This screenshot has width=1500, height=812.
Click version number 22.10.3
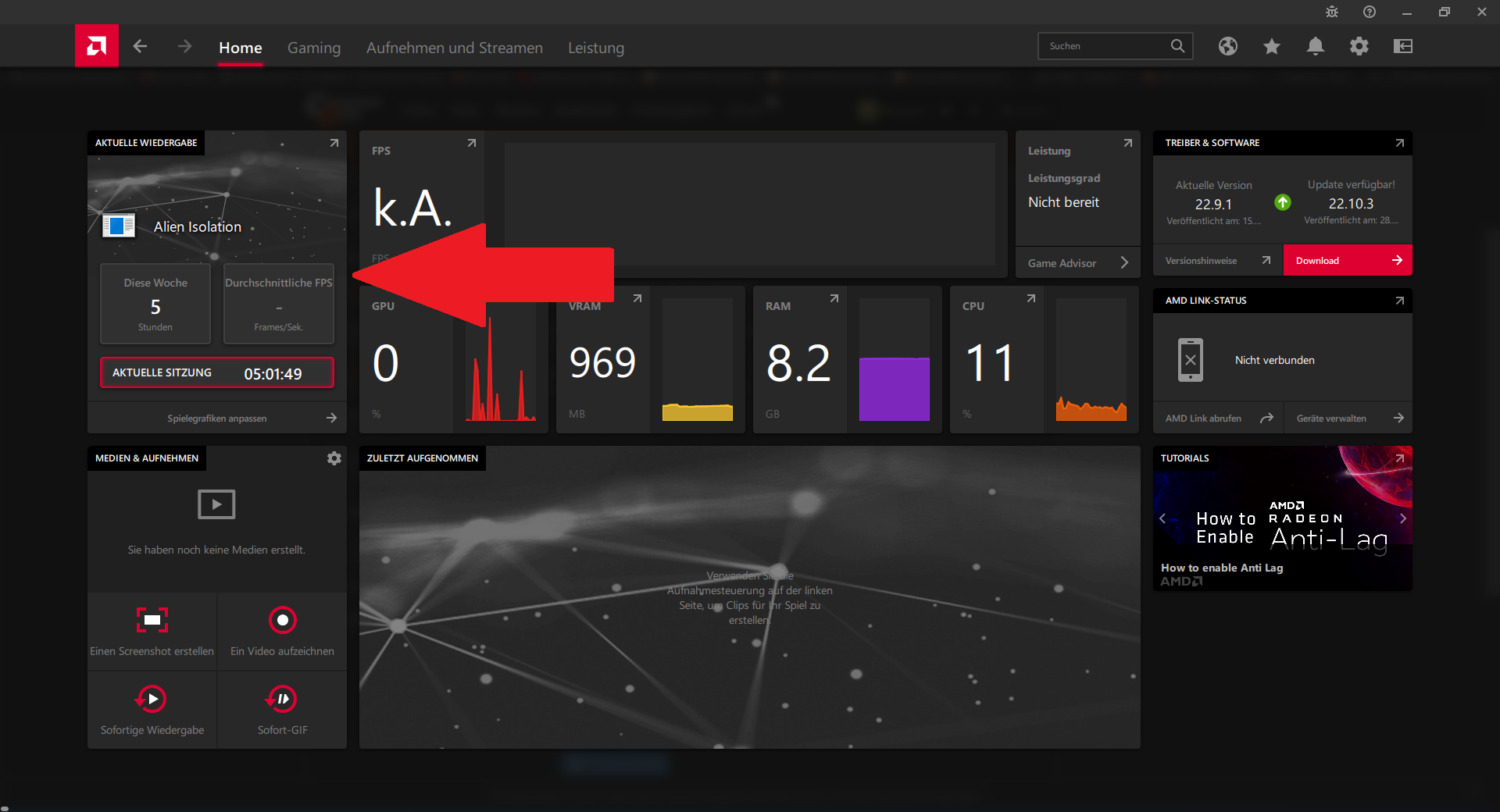tap(1351, 203)
